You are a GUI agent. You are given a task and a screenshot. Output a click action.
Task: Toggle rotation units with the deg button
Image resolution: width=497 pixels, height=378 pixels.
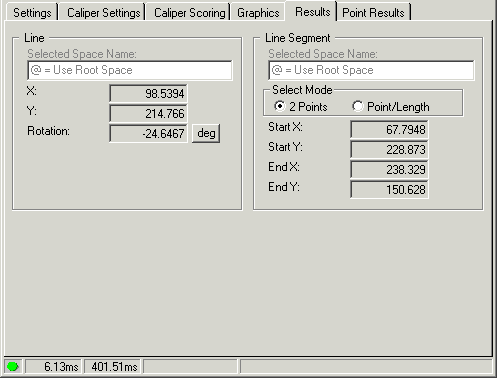point(206,133)
